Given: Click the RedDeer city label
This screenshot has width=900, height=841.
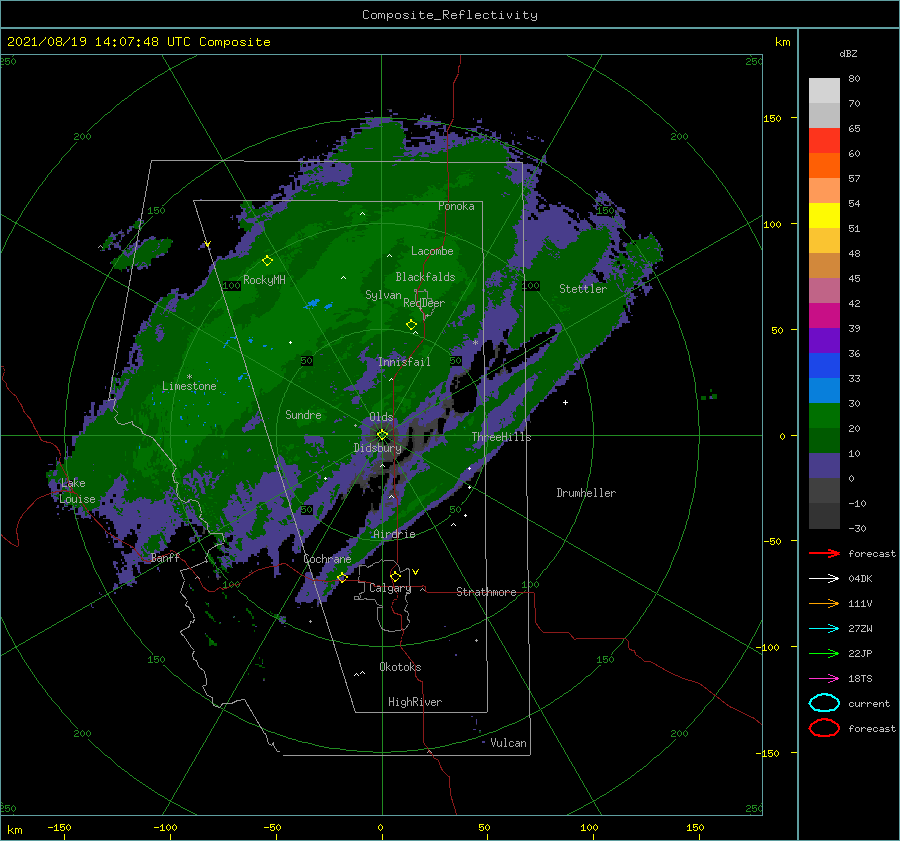Looking at the screenshot, I should pos(424,303).
